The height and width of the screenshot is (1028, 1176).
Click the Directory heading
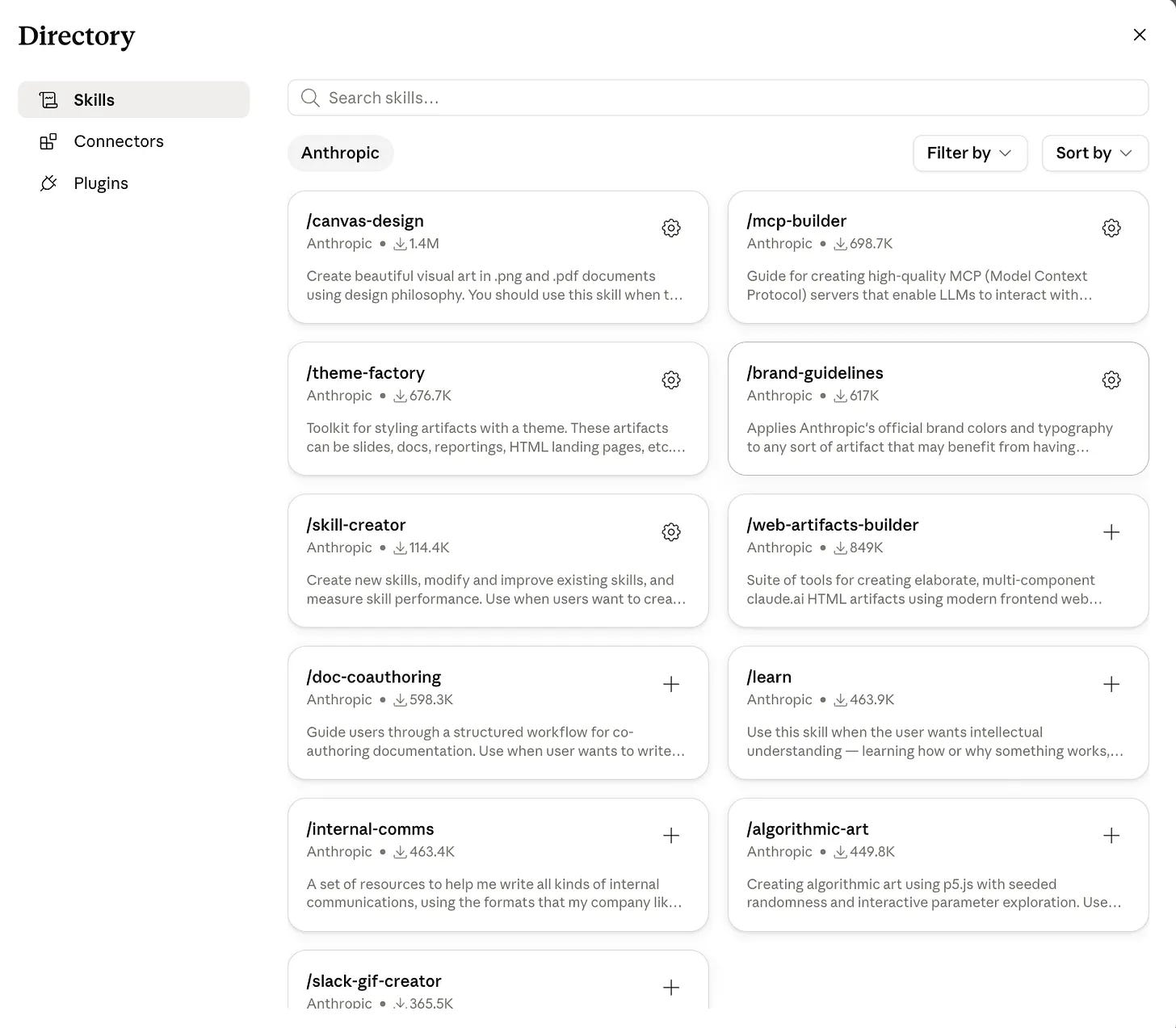[x=77, y=36]
